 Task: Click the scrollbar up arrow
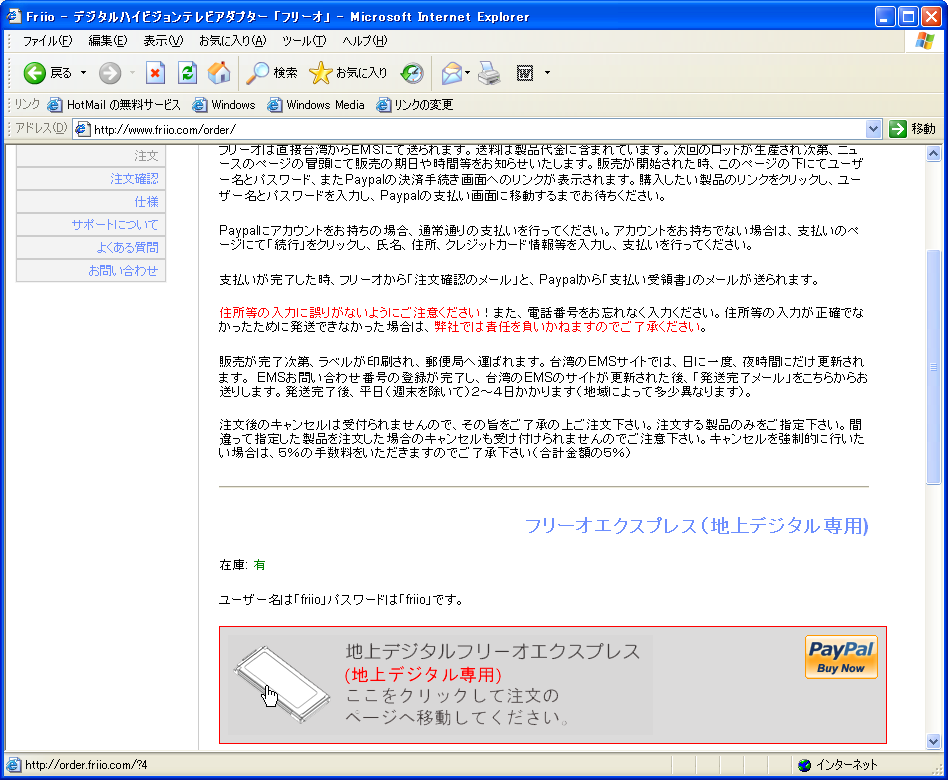click(933, 154)
